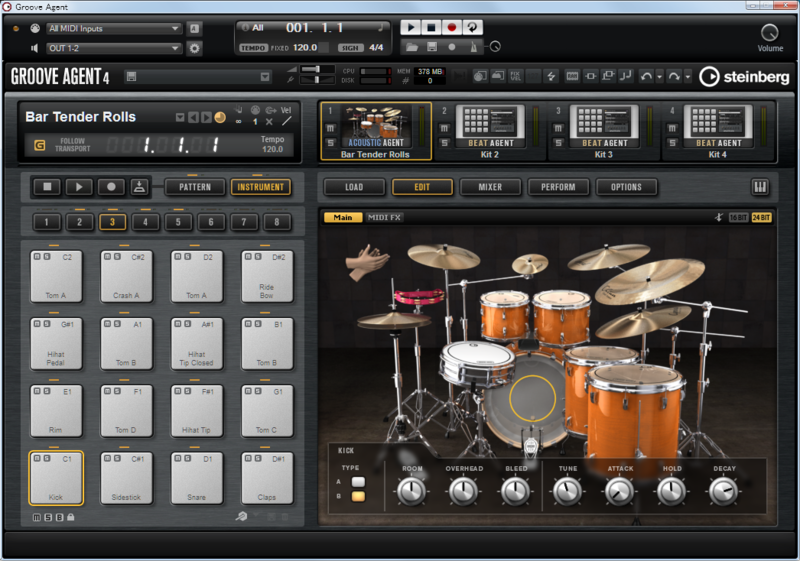Toggle the keyboard display icon

[x=760, y=187]
